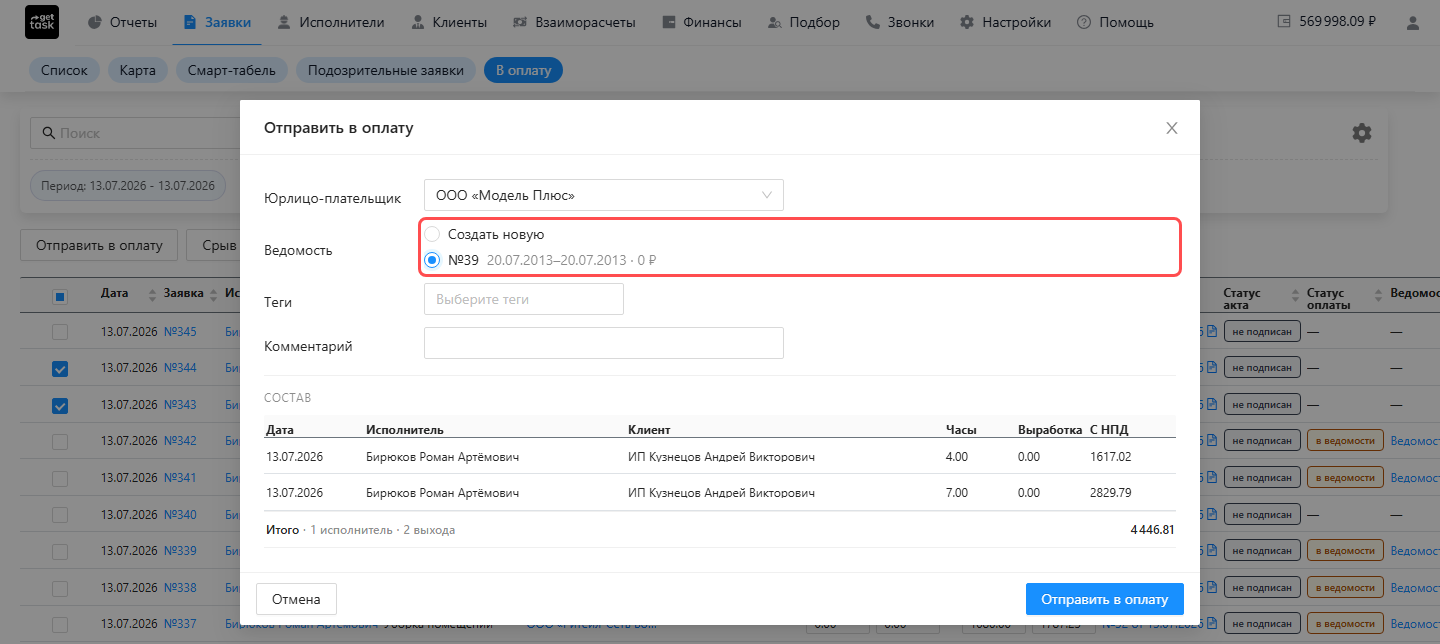Click the user profile icon

(x=1412, y=22)
